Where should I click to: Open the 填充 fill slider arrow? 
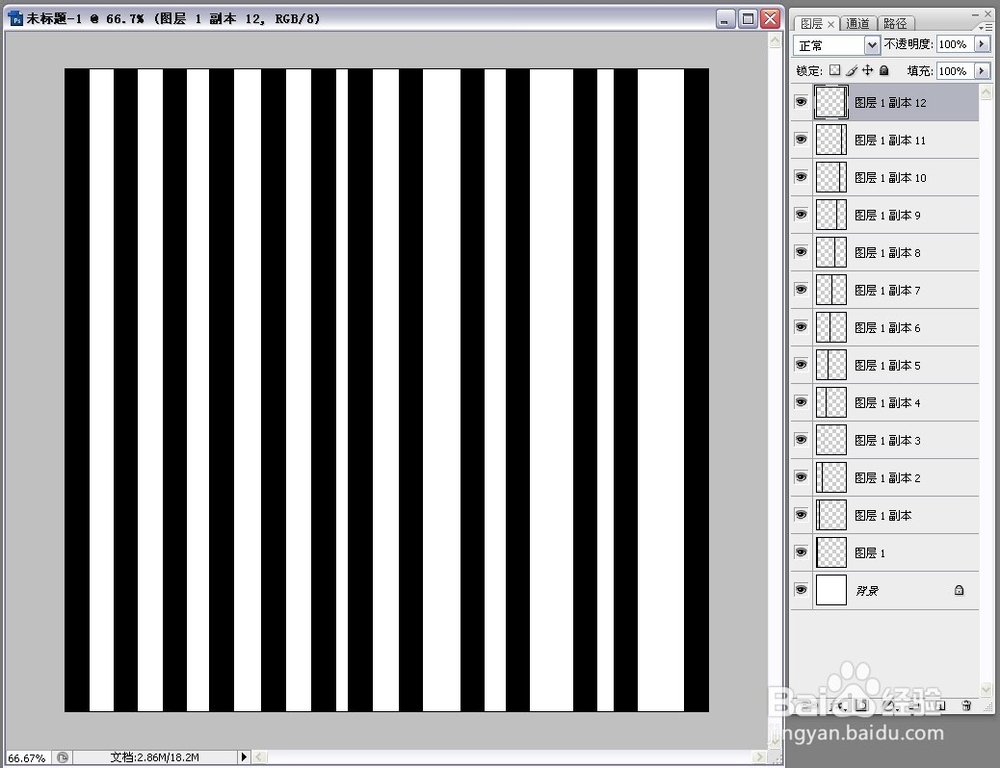pos(982,71)
